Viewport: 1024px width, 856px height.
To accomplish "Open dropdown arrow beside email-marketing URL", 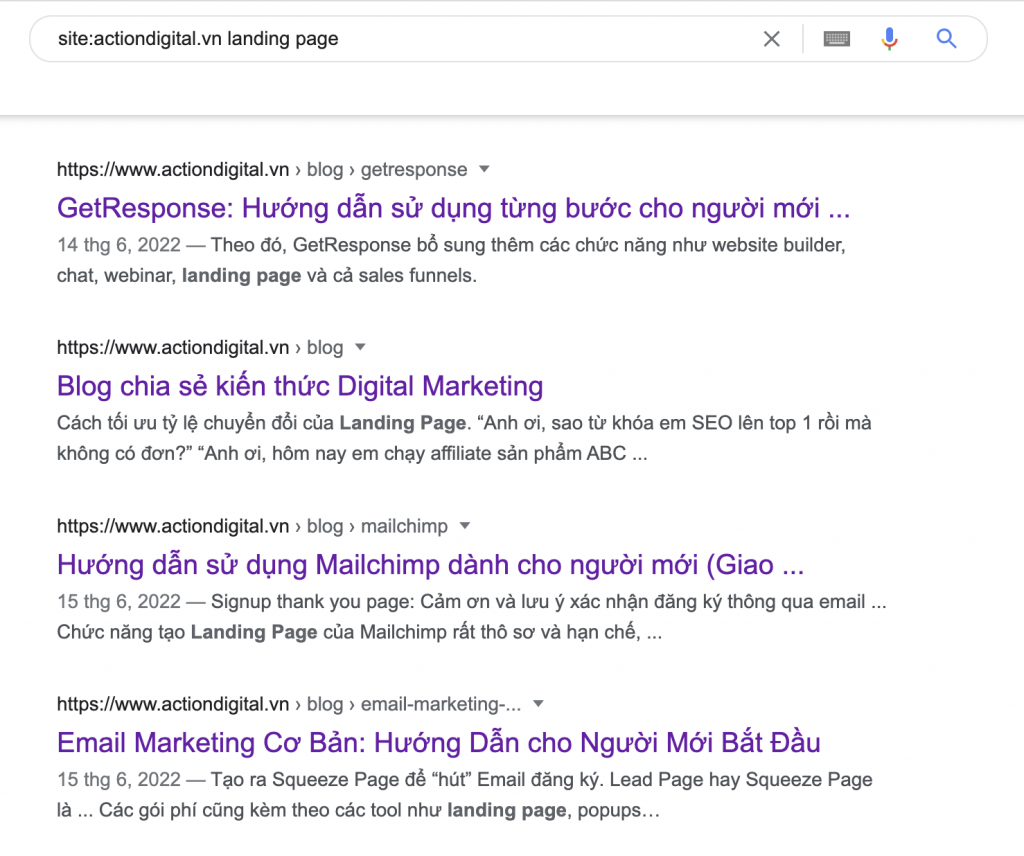I will [x=538, y=704].
